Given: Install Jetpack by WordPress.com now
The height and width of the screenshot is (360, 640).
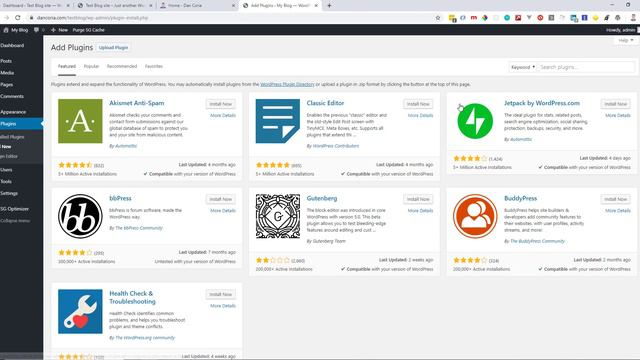Looking at the screenshot, I should (616, 104).
